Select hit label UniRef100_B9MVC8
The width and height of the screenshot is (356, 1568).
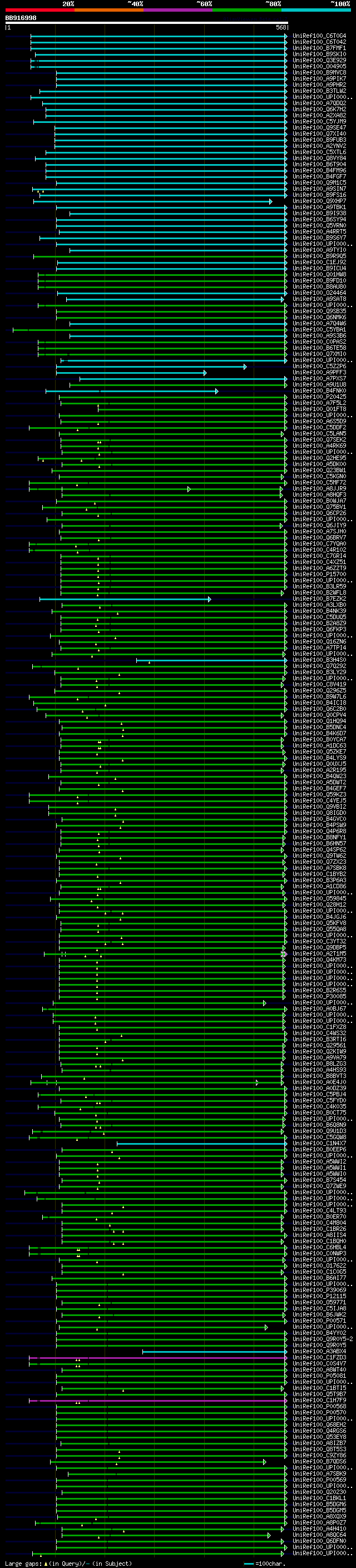(x=319, y=72)
